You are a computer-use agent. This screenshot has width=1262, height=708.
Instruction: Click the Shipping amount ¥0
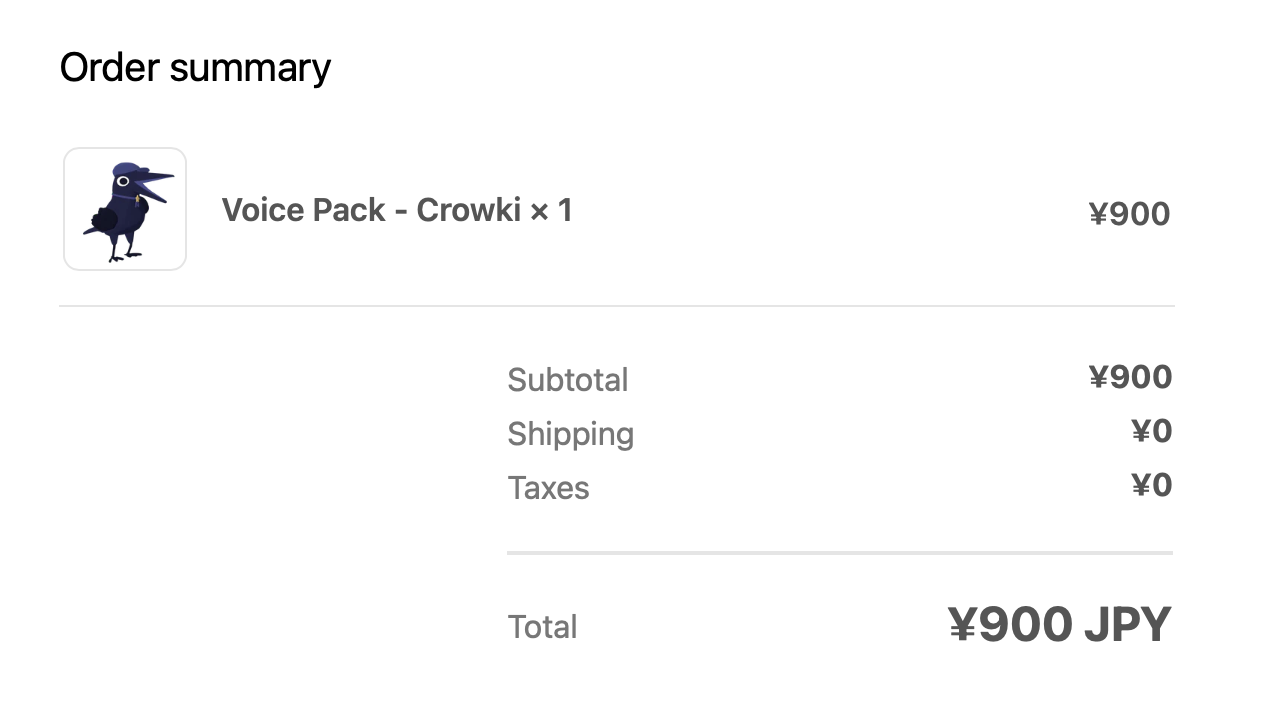pos(1151,431)
